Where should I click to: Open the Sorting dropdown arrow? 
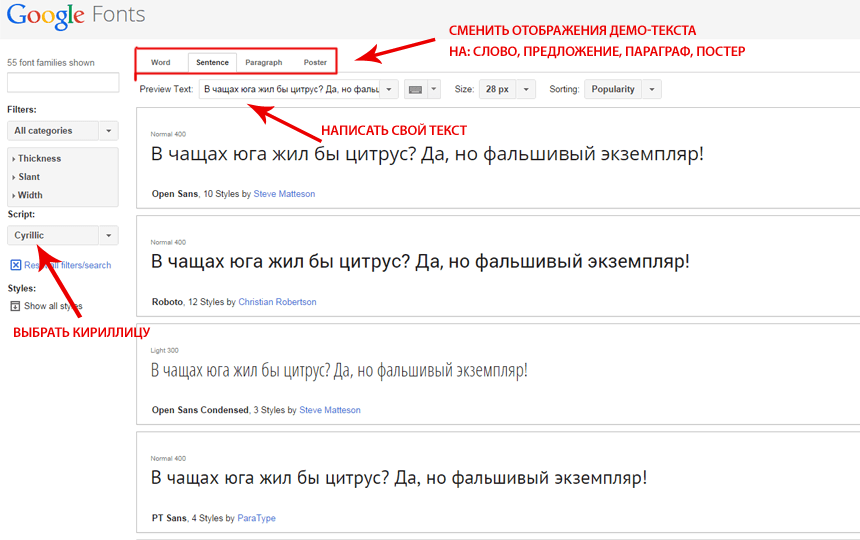tap(652, 89)
